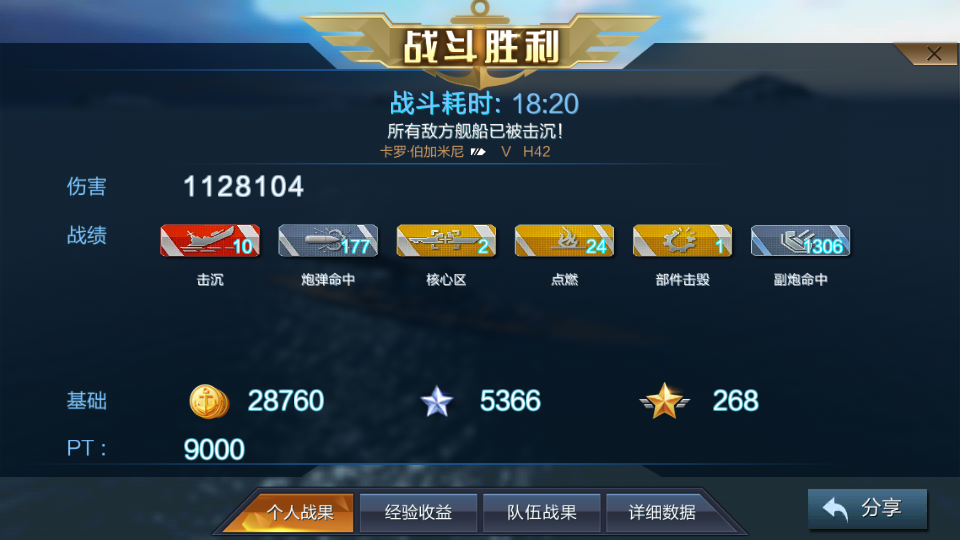The image size is (960, 540).
Task: Open the 经验收益 tab
Action: click(418, 512)
